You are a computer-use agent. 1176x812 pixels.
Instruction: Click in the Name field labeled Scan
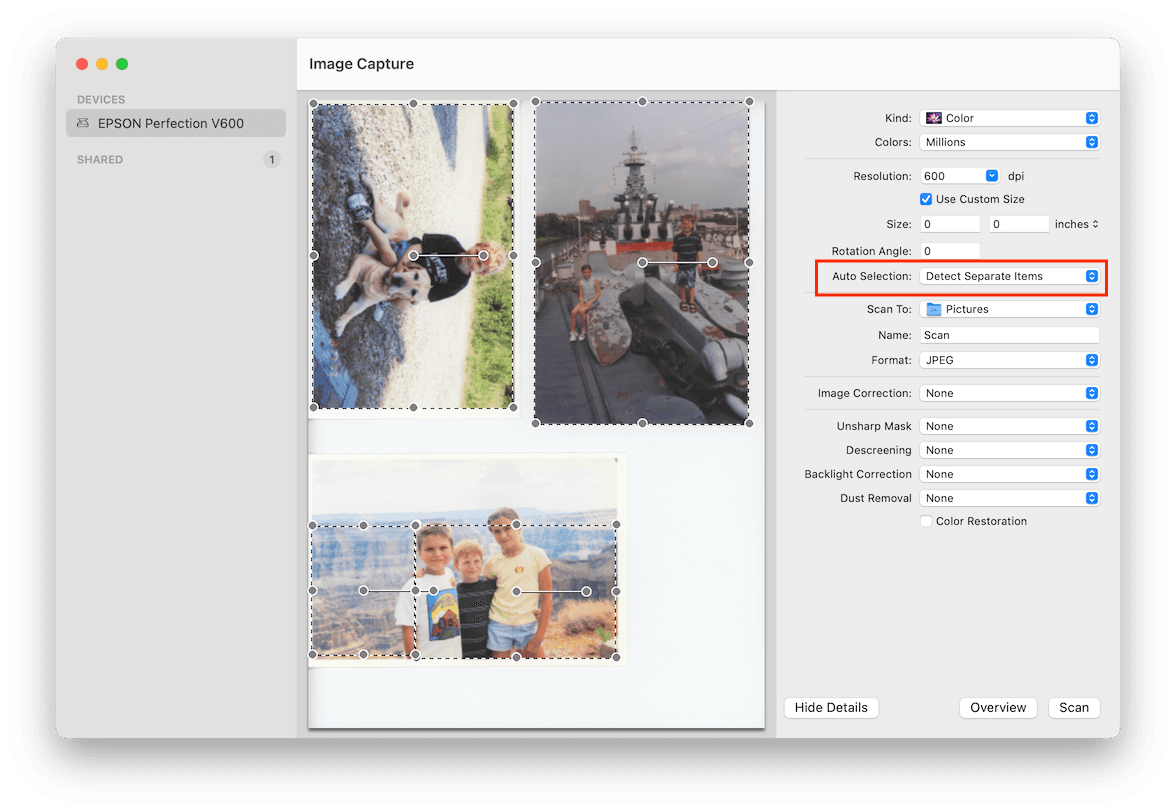point(1009,335)
